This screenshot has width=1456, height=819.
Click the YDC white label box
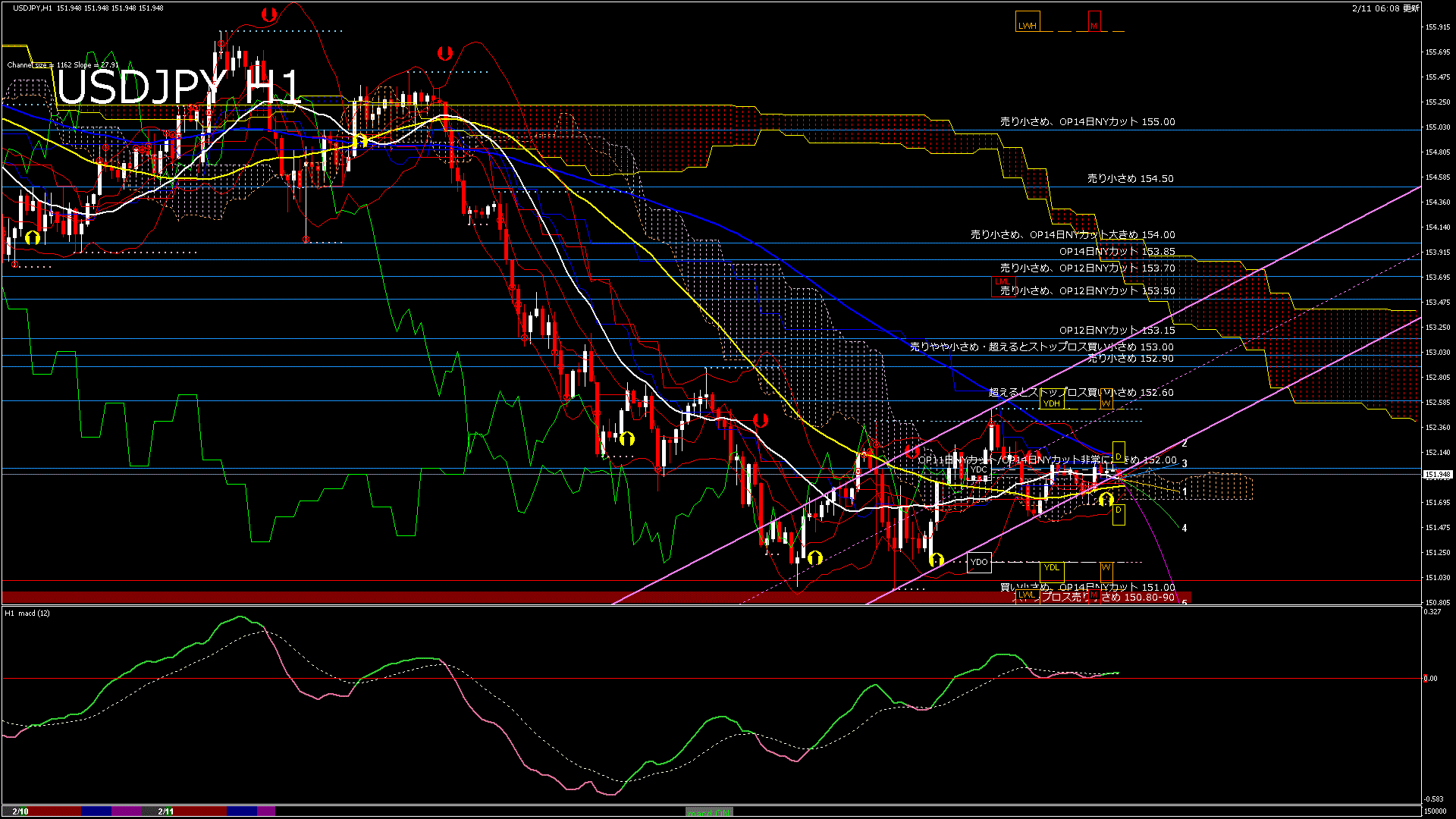click(979, 469)
